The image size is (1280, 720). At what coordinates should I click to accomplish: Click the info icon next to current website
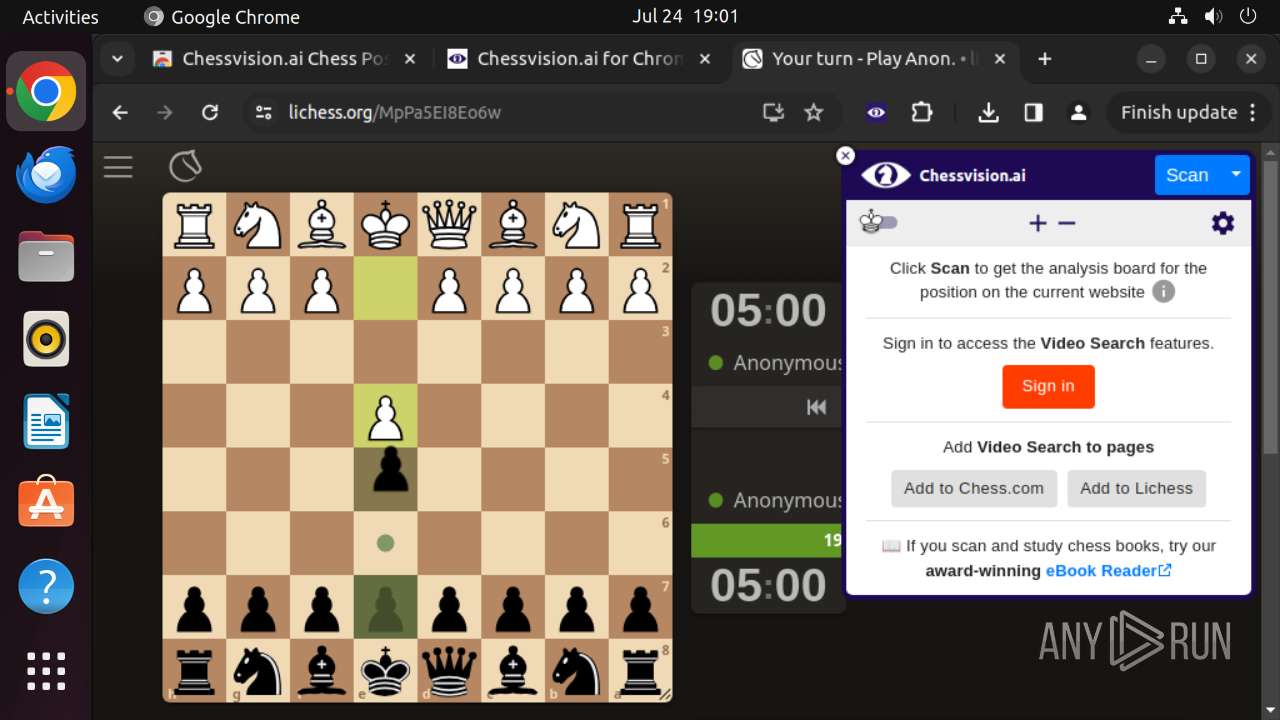[1163, 292]
